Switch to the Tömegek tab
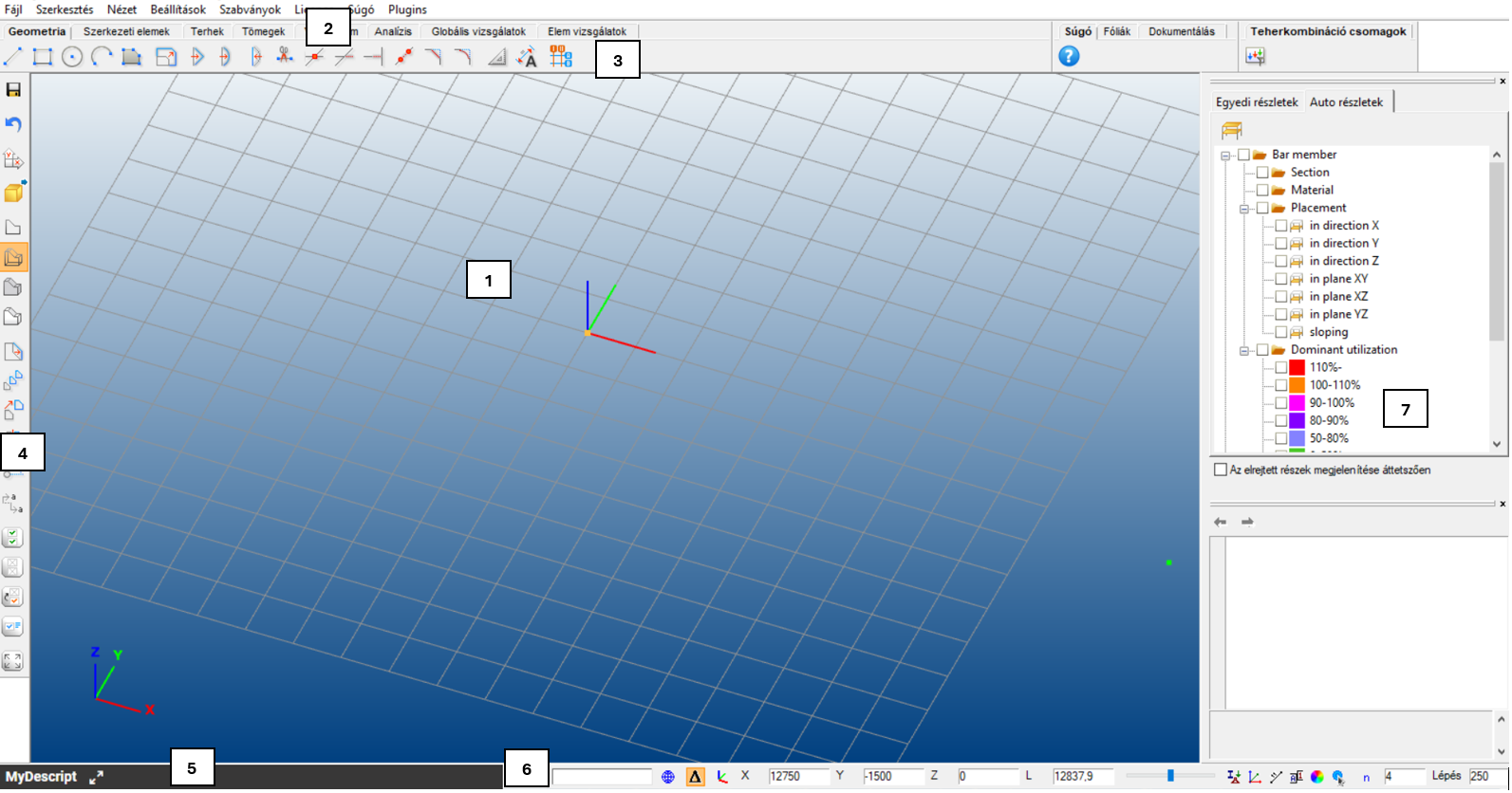The height and width of the screenshot is (793, 1512). coord(263,31)
